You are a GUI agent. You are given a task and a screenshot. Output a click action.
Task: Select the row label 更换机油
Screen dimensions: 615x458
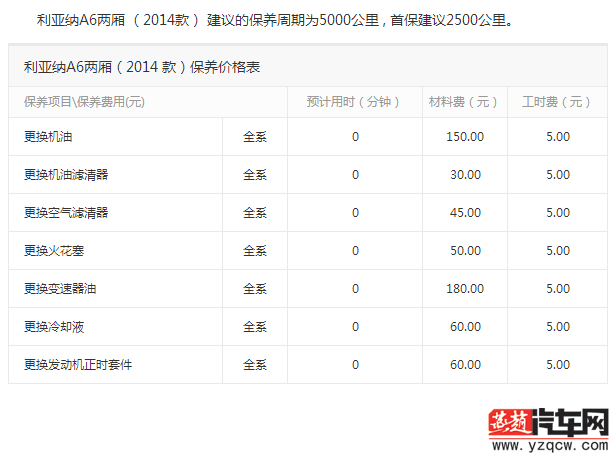click(x=48, y=136)
